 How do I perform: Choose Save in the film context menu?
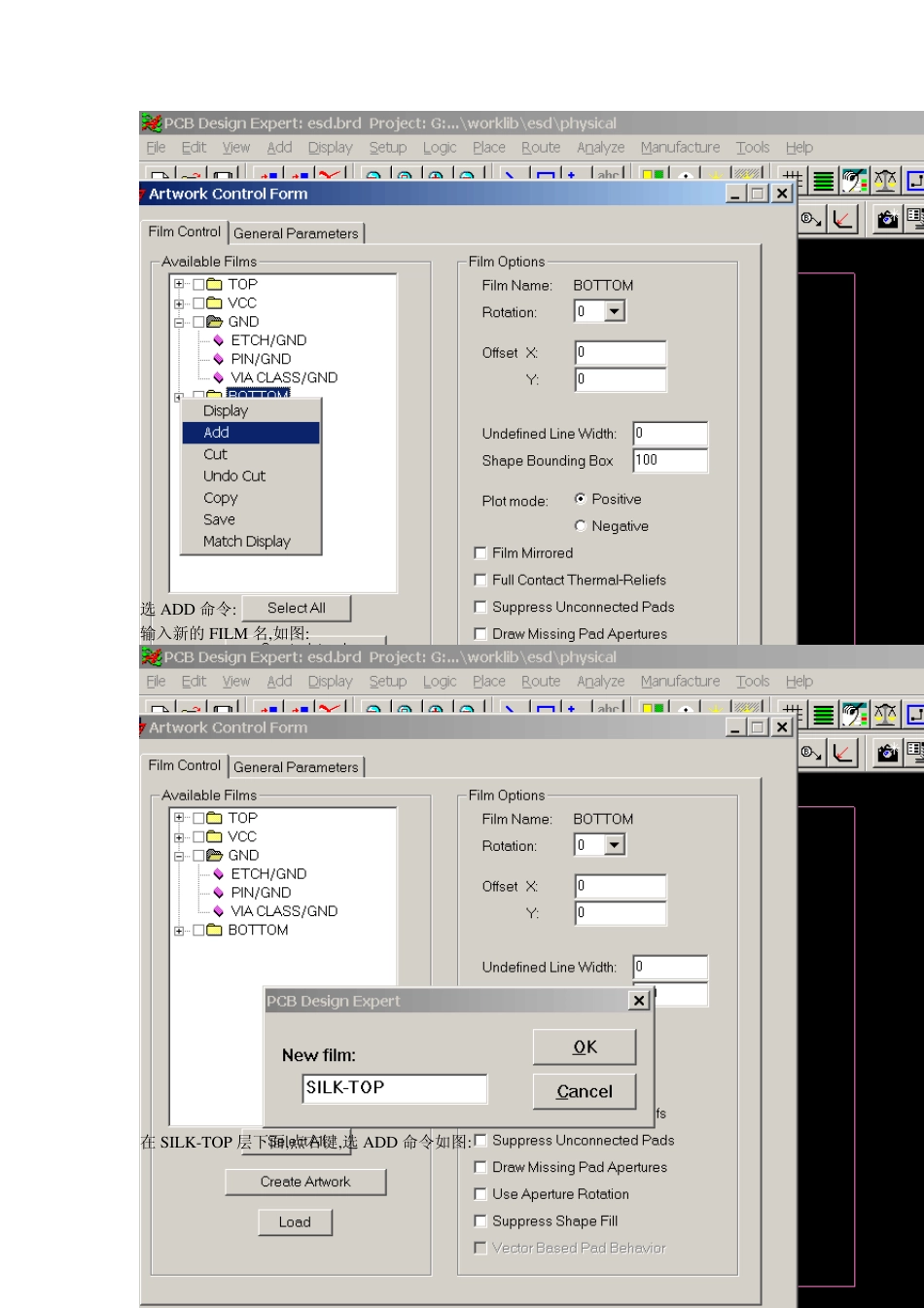[251, 520]
